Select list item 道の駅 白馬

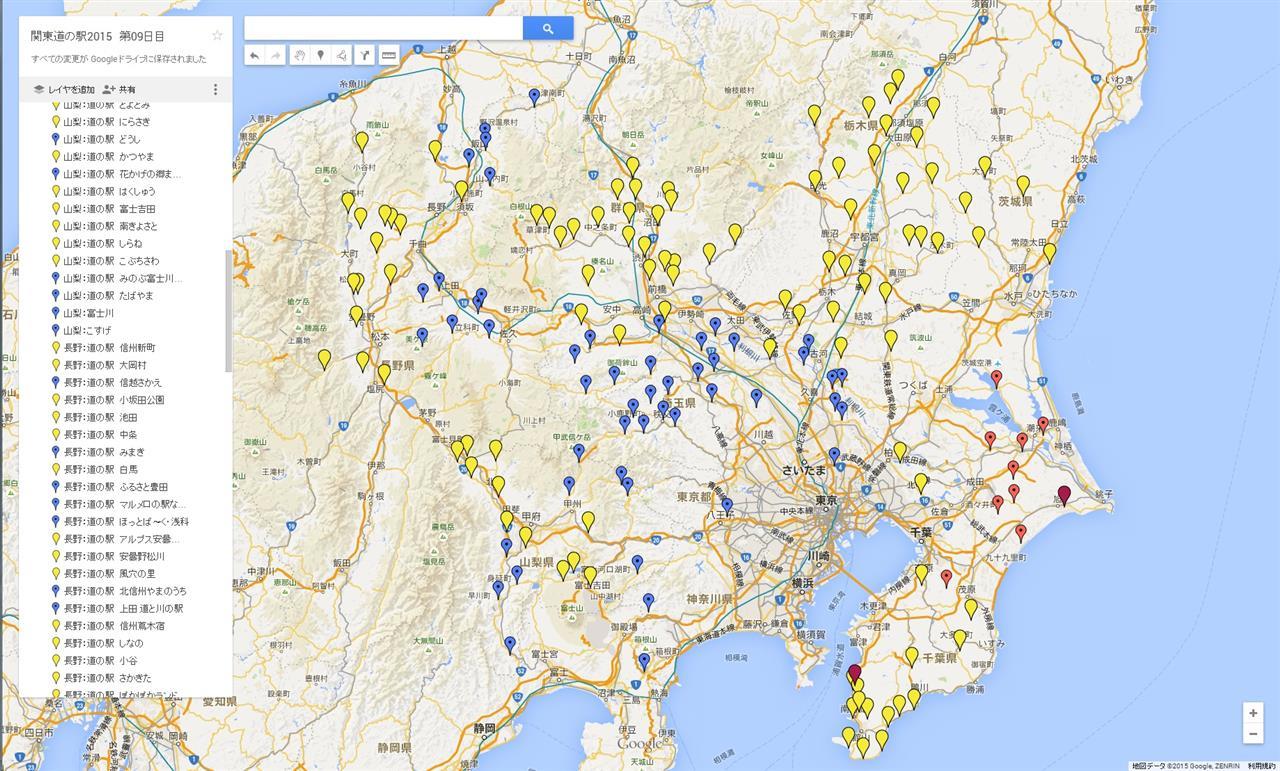(x=100, y=469)
